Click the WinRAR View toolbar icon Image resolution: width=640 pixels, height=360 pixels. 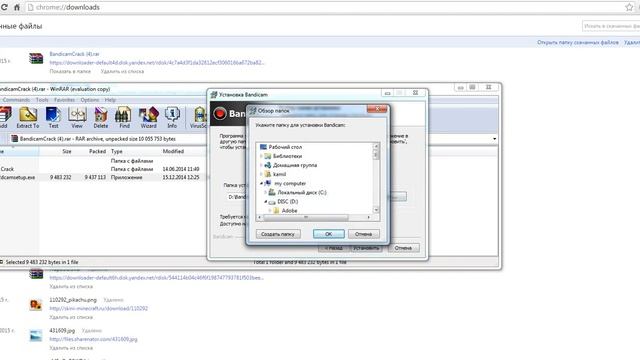click(77, 118)
